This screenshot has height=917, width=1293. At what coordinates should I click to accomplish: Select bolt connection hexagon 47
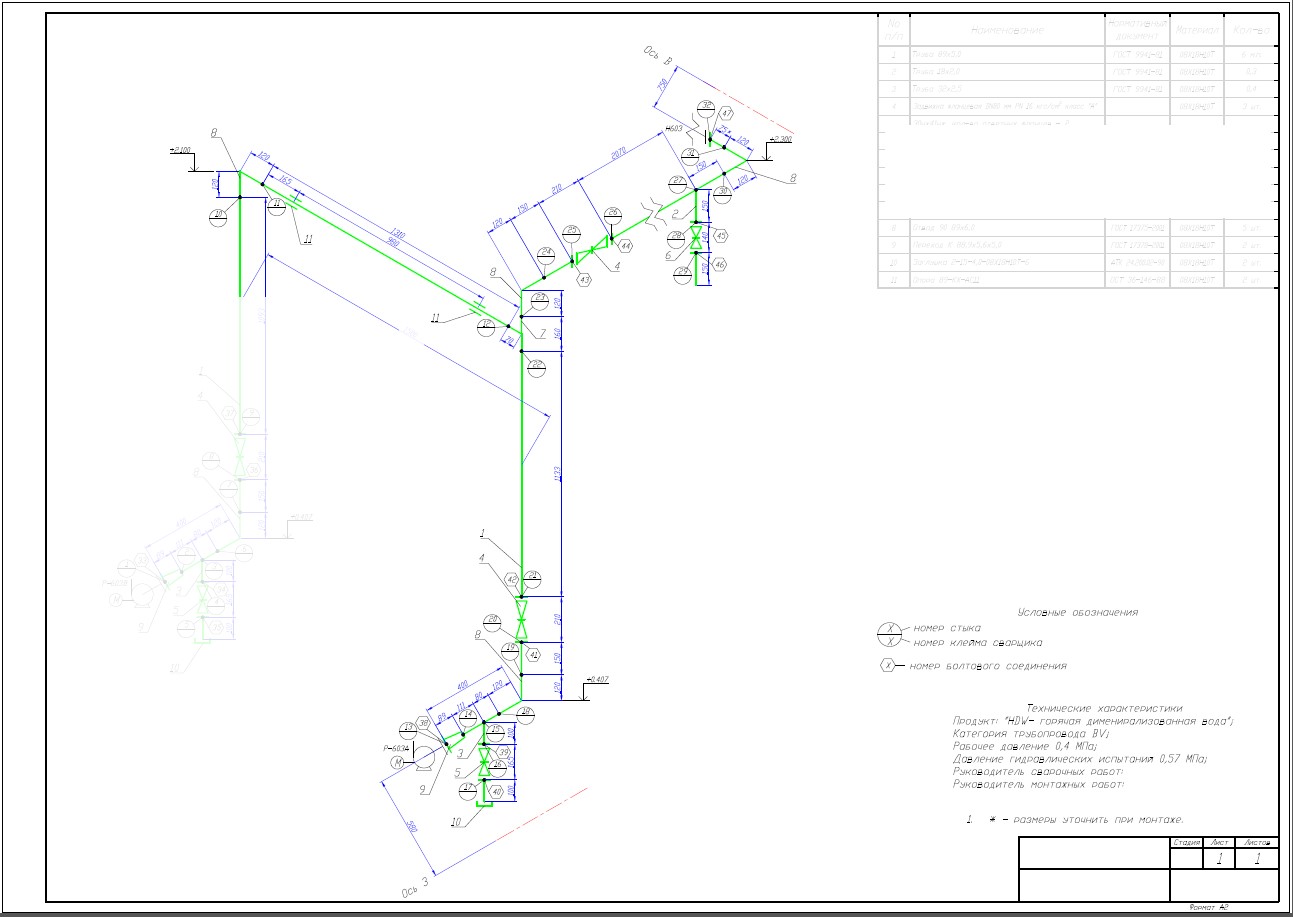pyautogui.click(x=727, y=114)
